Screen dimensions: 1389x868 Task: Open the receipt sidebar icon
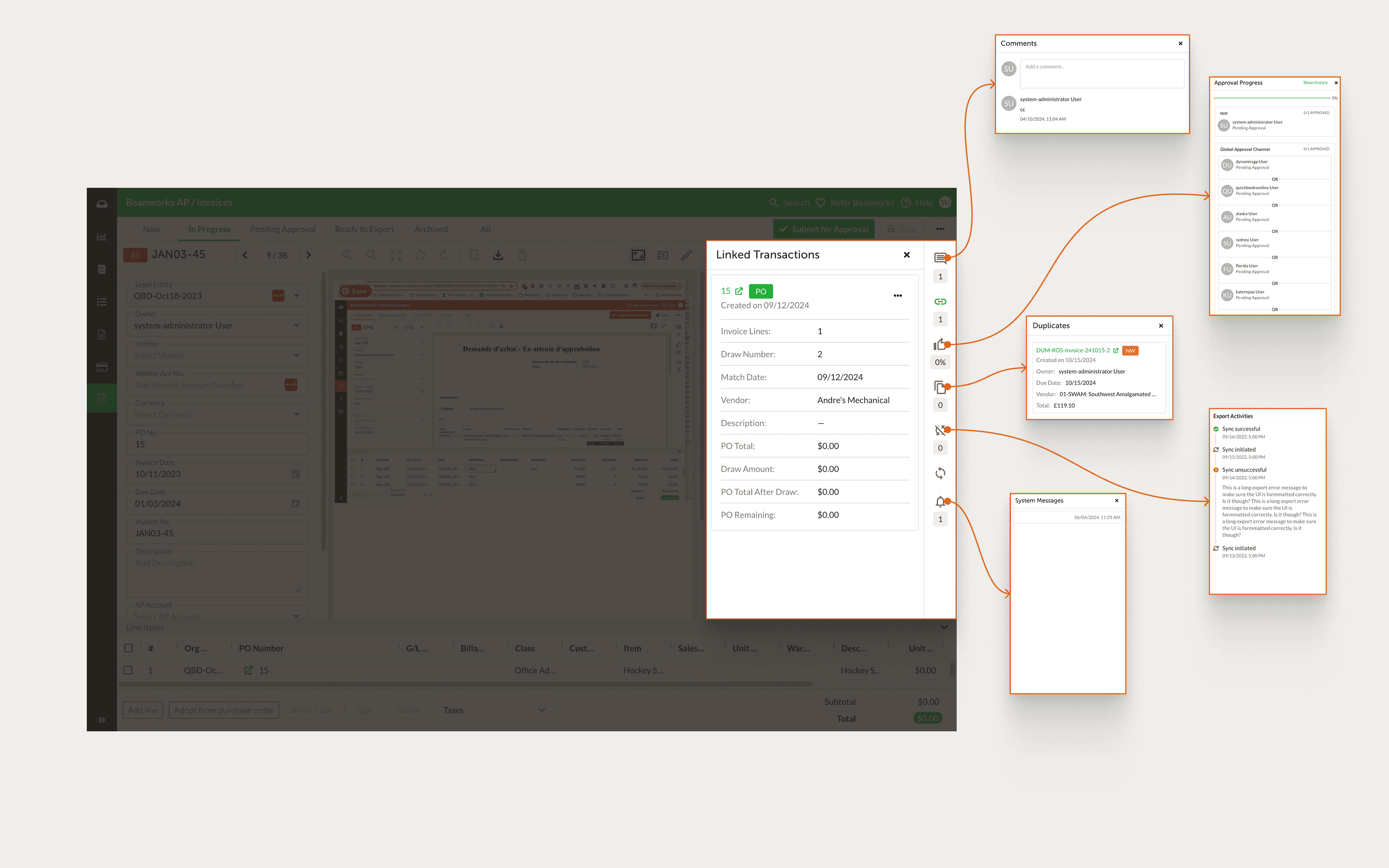pos(102,269)
